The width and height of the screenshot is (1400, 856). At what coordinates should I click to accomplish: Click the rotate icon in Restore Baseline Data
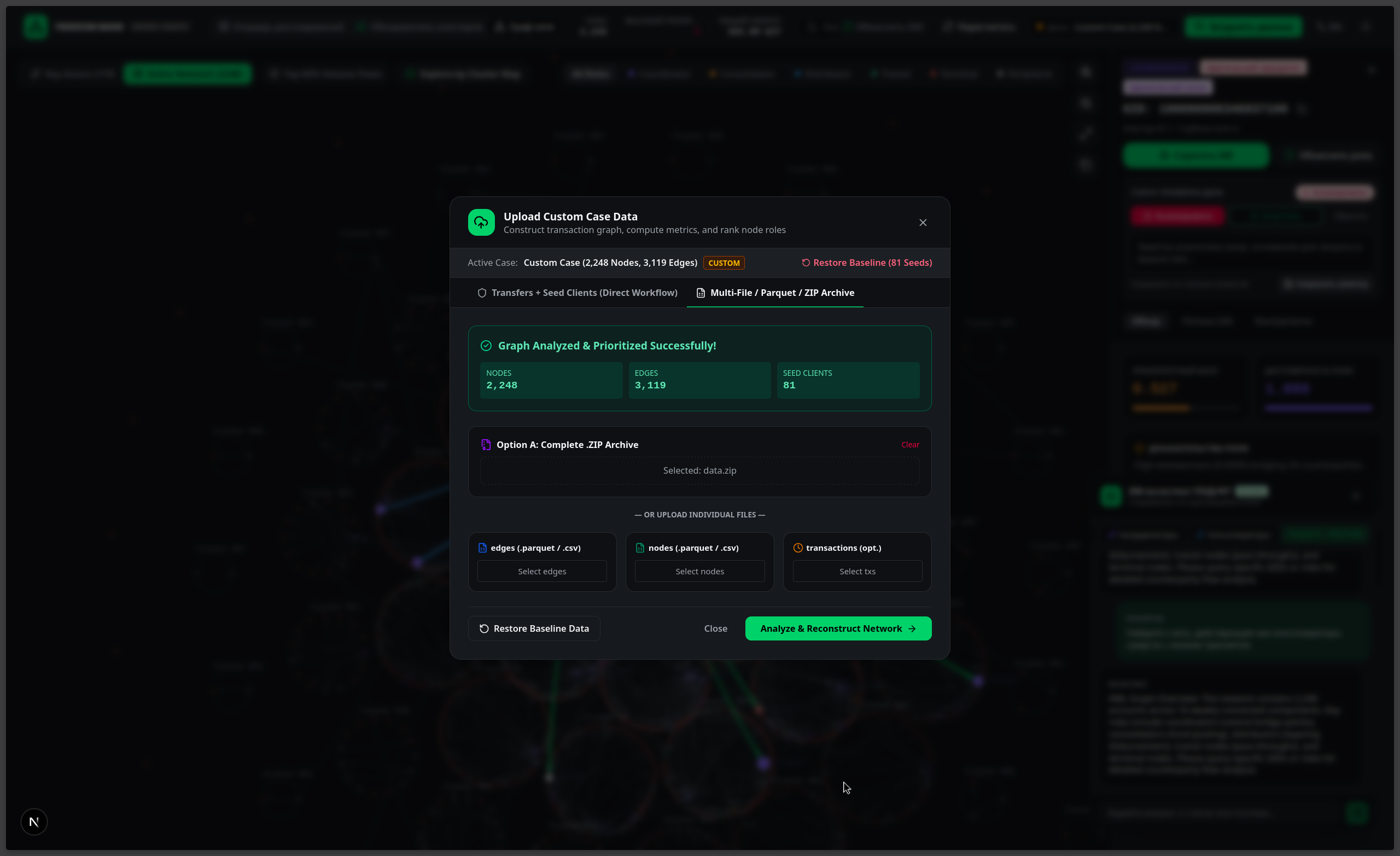pyautogui.click(x=484, y=628)
